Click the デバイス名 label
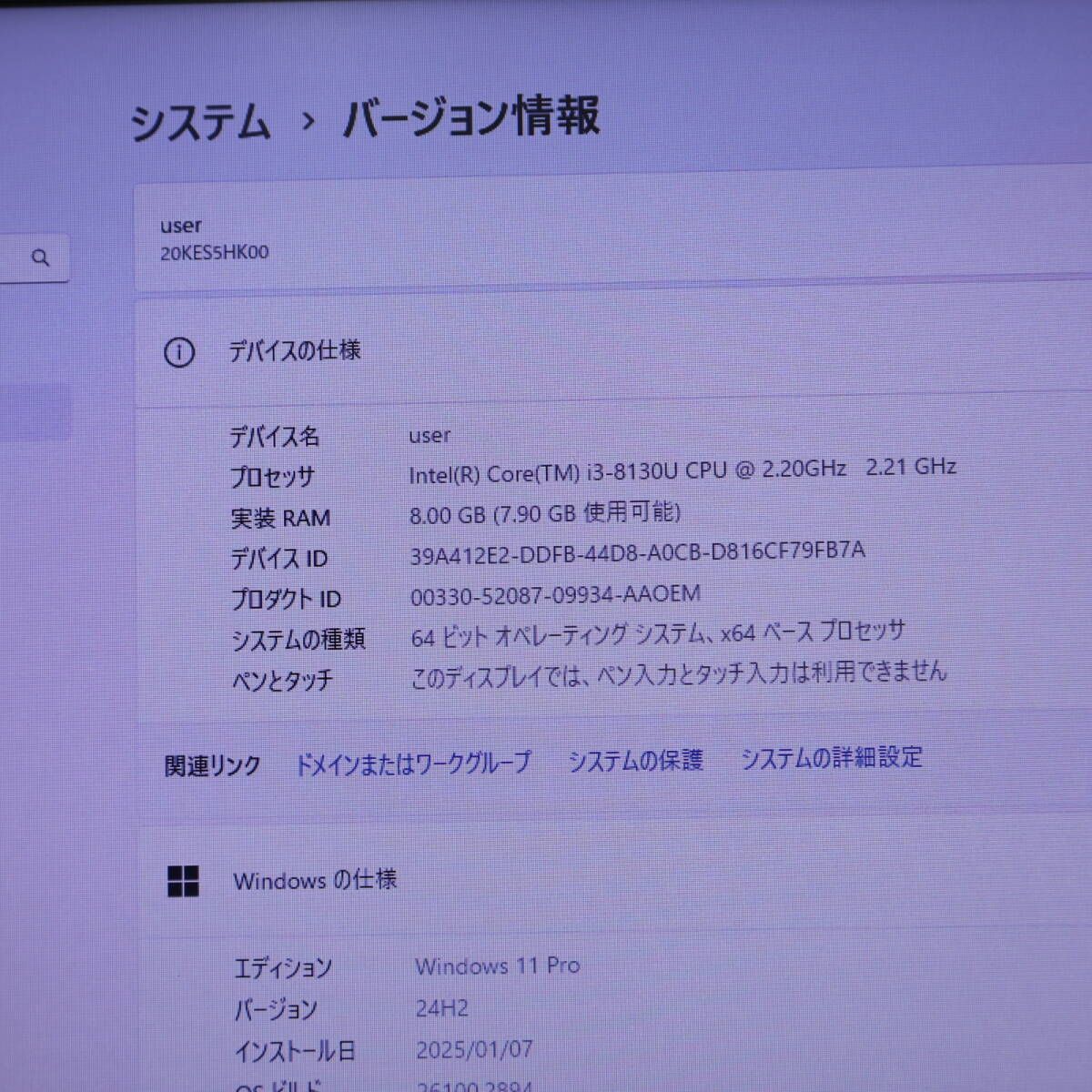1092x1092 pixels. click(274, 437)
